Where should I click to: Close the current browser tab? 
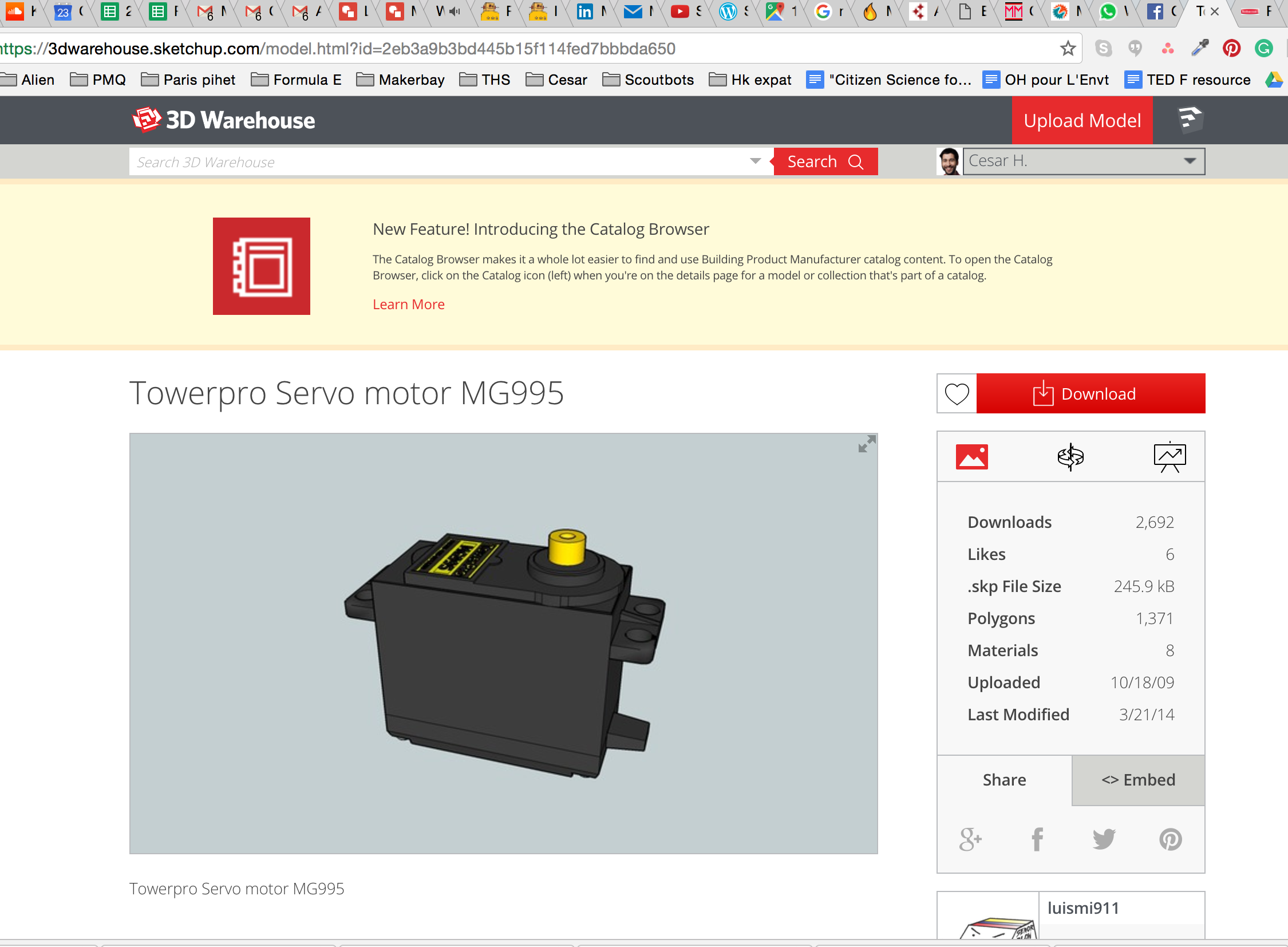(1214, 11)
